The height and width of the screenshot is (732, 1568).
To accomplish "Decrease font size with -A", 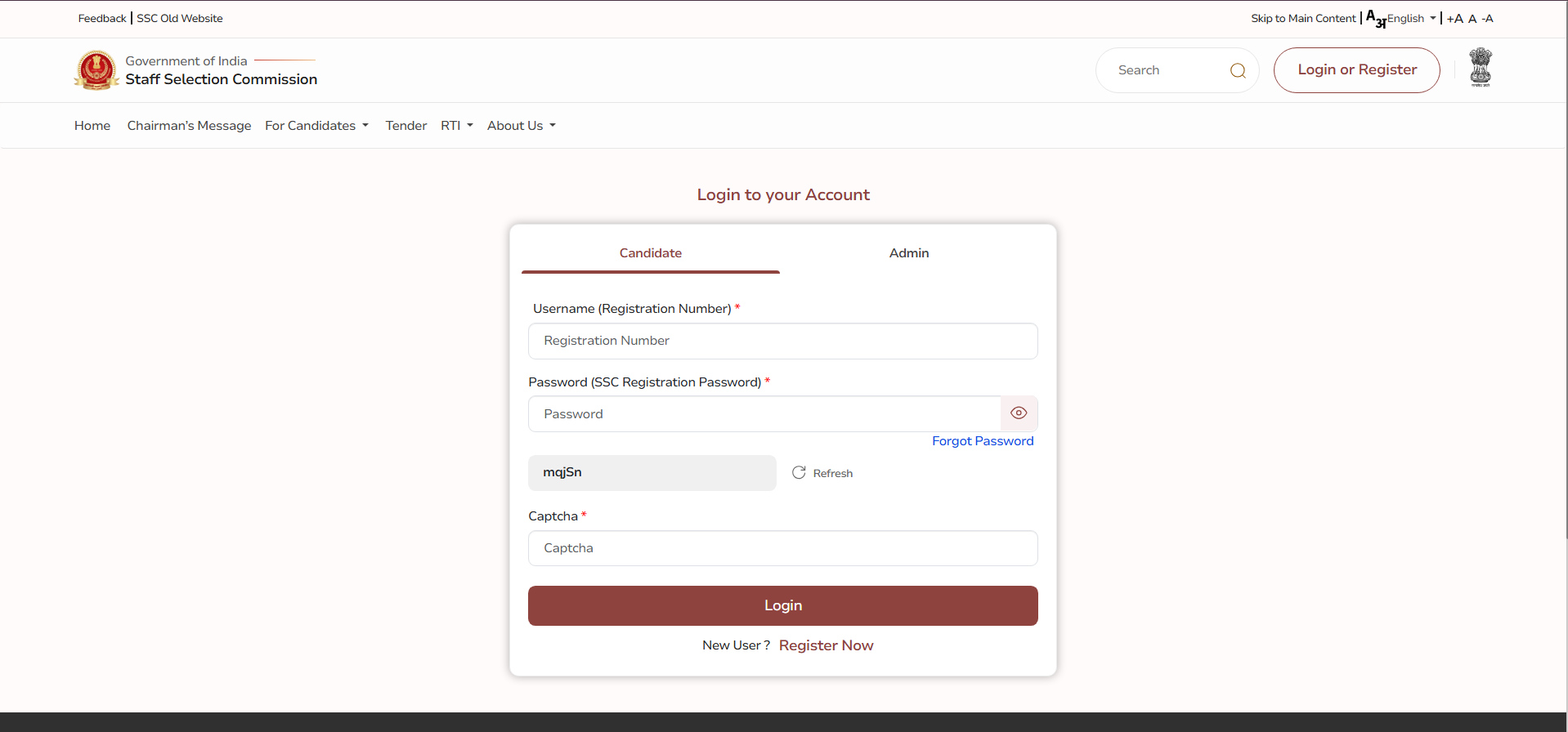I will tap(1487, 19).
